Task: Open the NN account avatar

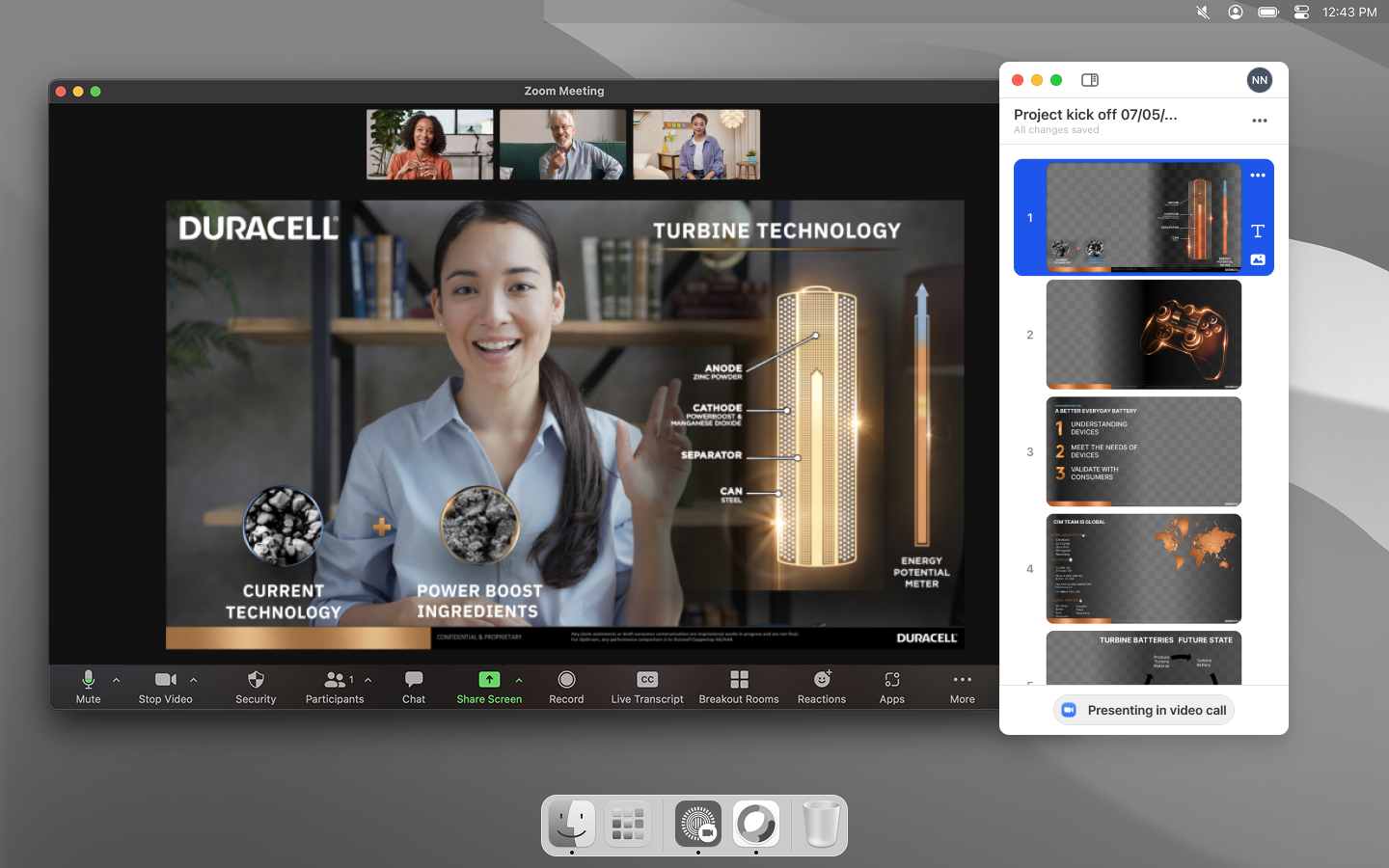Action: 1259,80
